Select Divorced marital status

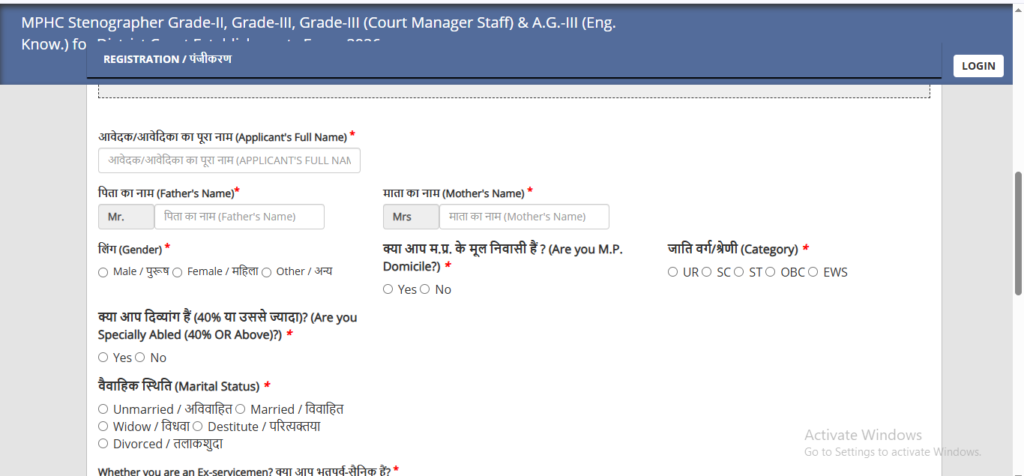103,443
